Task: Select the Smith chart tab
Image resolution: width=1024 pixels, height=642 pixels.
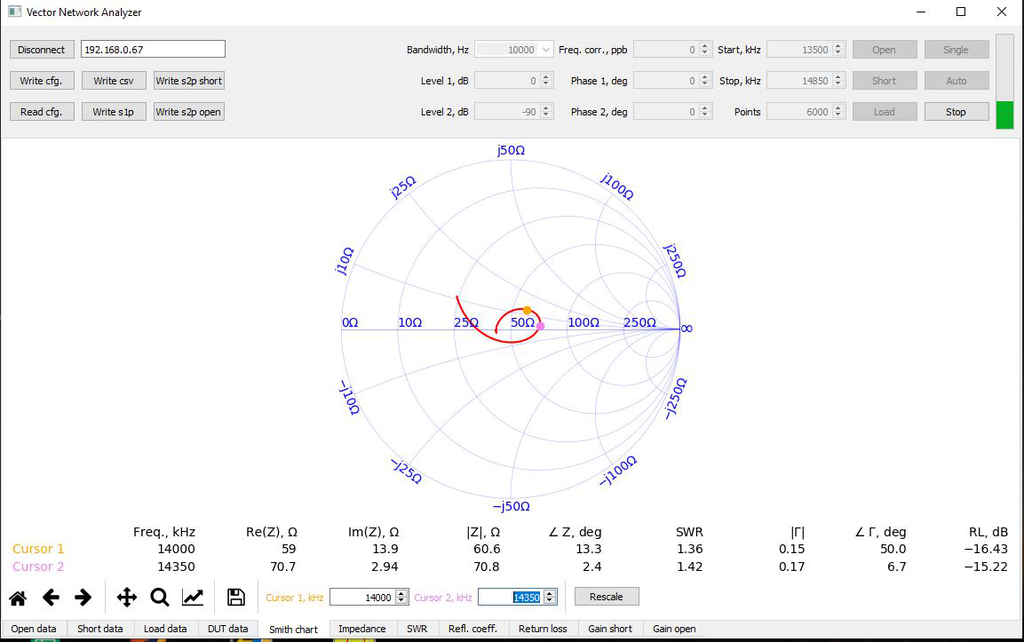Action: coord(293,630)
